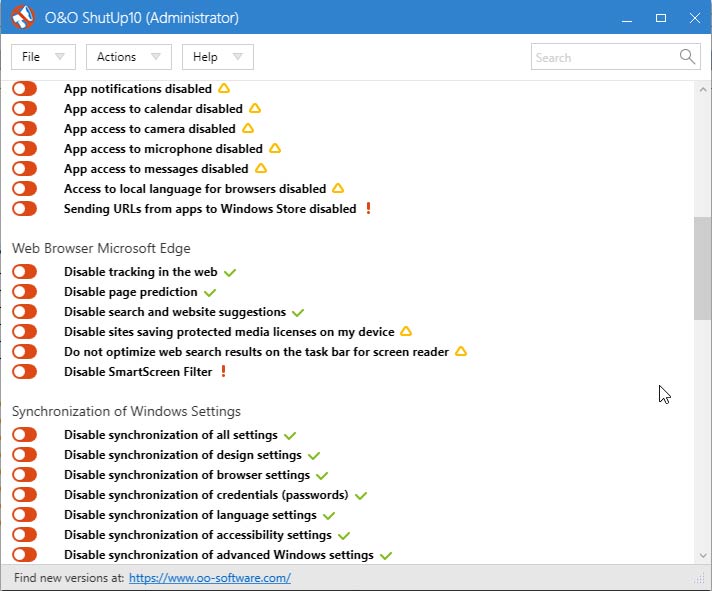Toggle the protected media licenses switch
The image size is (712, 591).
pos(25,331)
